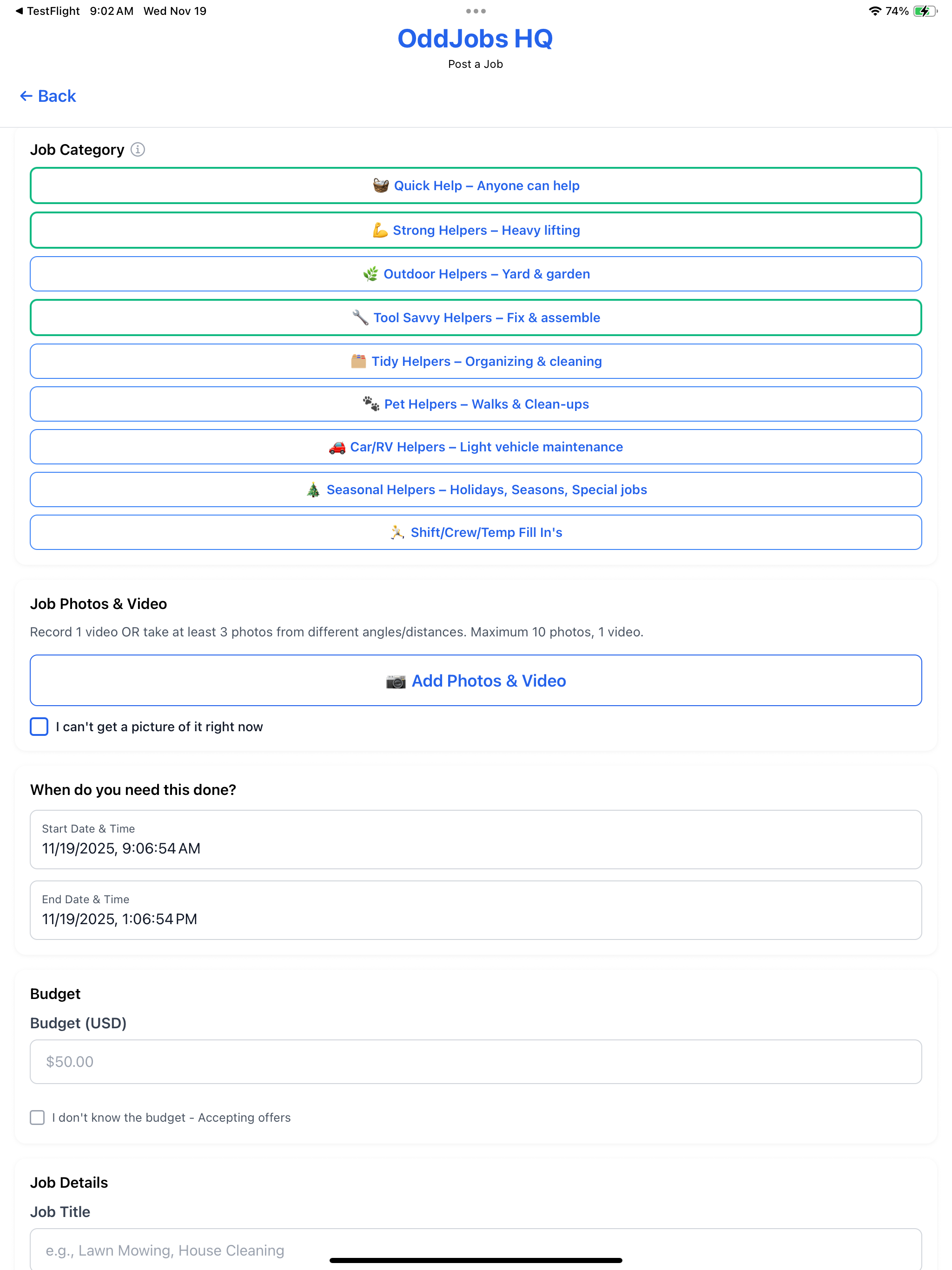Toggle Quick Help – Anyone can help category

(x=476, y=185)
